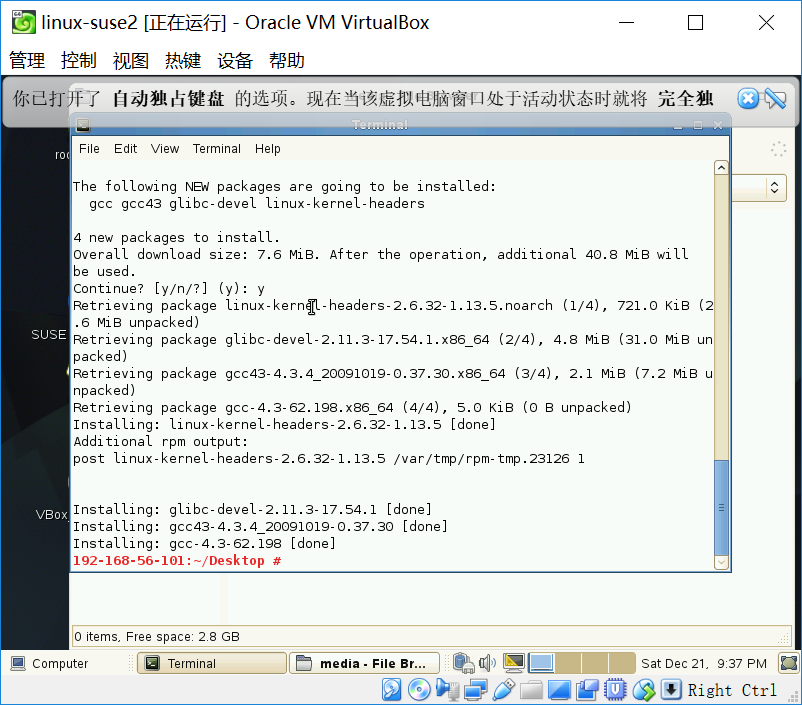Click the red shell prompt 192-168-56-101:~/Desktop #
Viewport: 802px width, 705px height.
[177, 560]
